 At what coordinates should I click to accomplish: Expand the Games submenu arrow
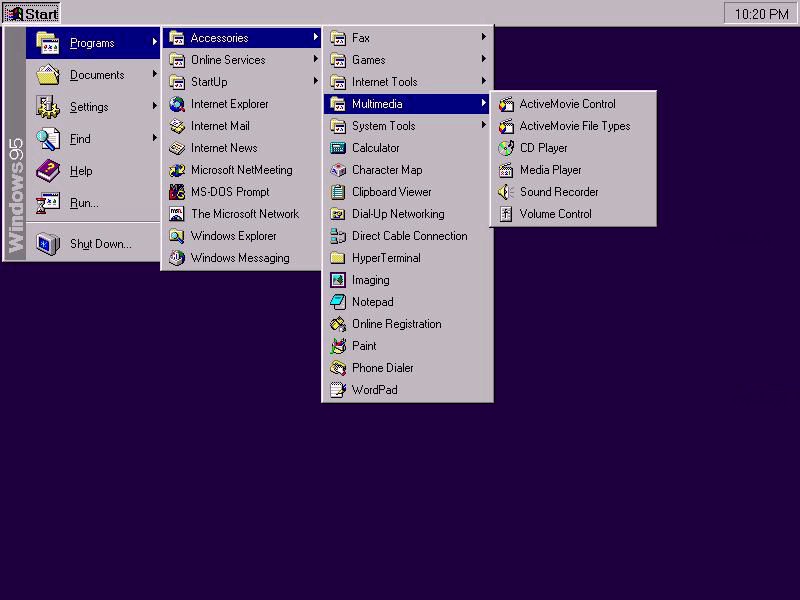click(484, 60)
